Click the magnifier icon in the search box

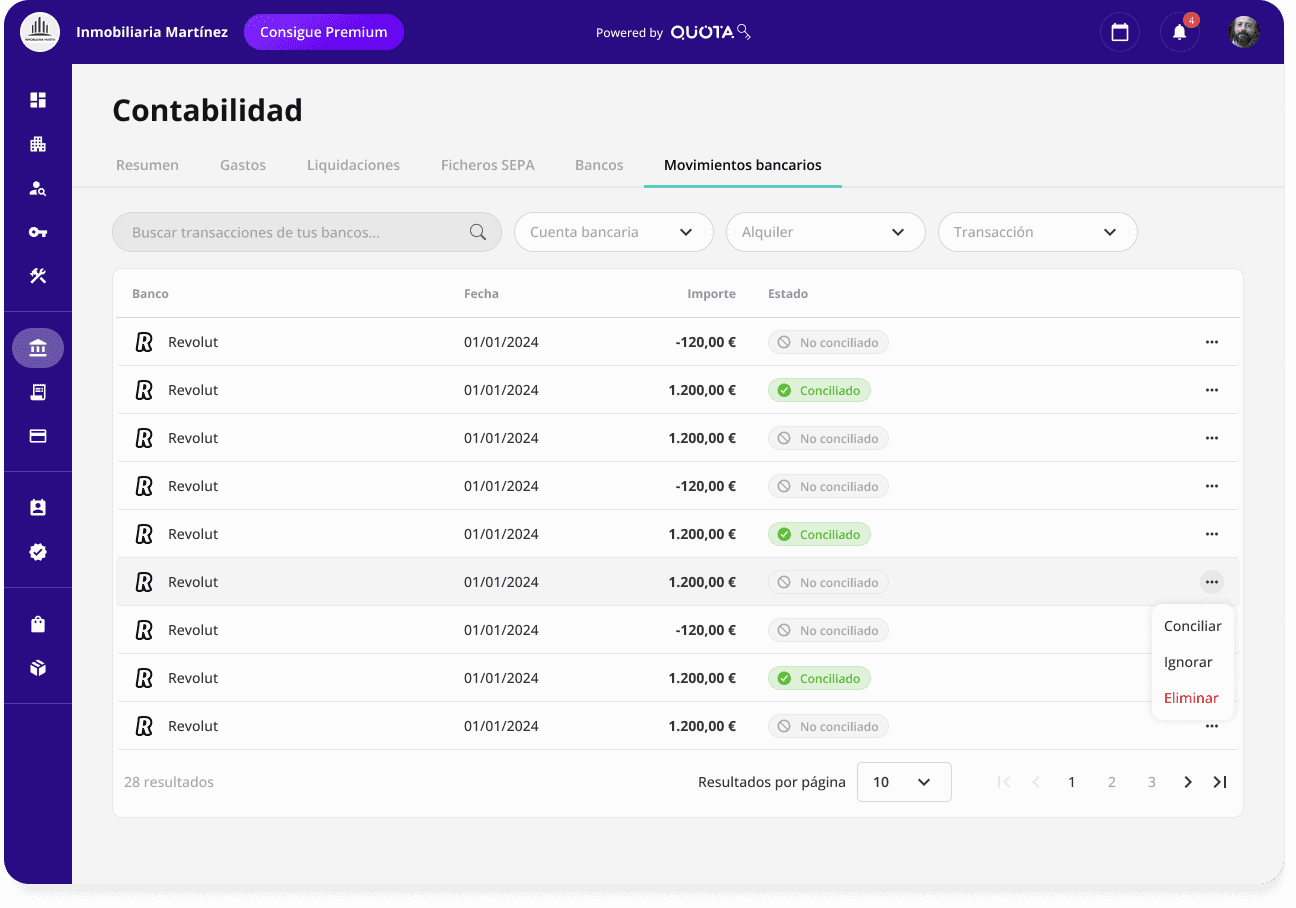pyautogui.click(x=478, y=232)
